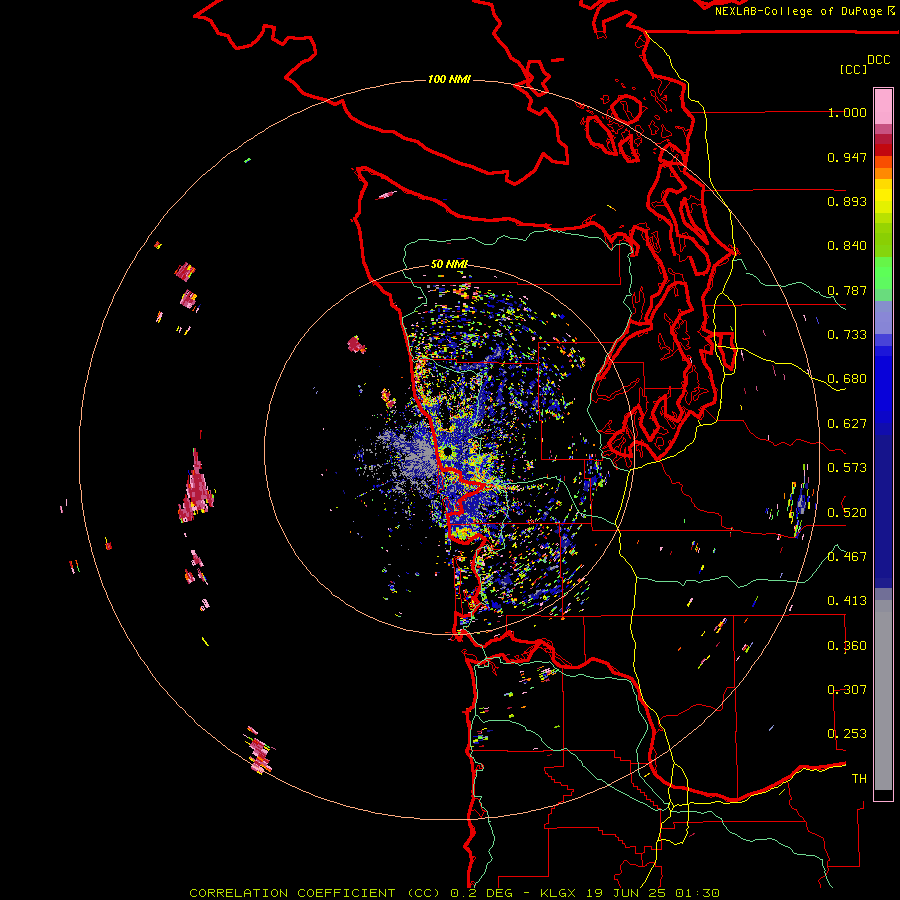This screenshot has width=900, height=900.
Task: Select the 0.467 legend value
Action: point(847,557)
